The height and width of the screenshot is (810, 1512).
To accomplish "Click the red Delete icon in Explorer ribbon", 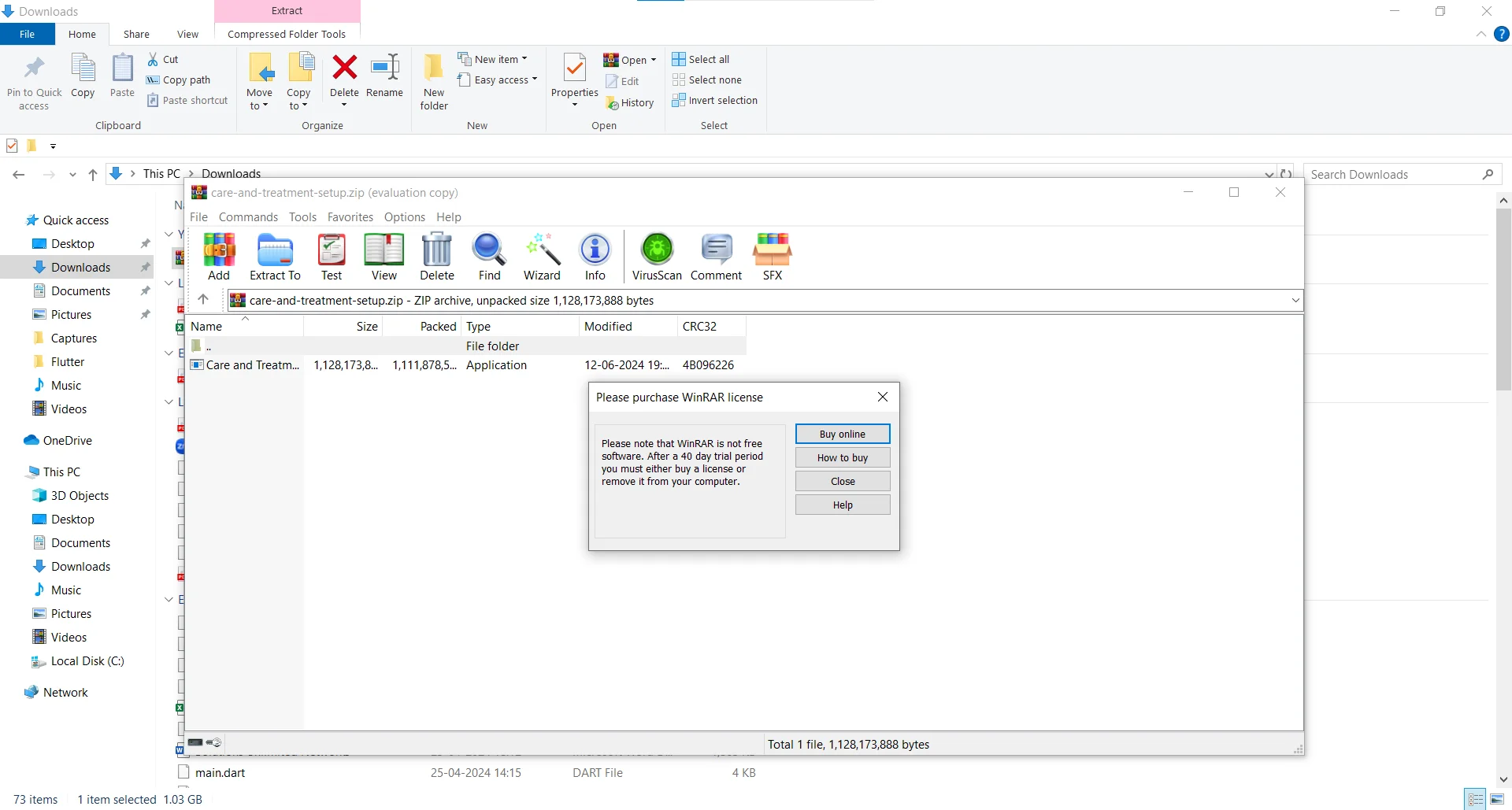I will click(x=344, y=67).
